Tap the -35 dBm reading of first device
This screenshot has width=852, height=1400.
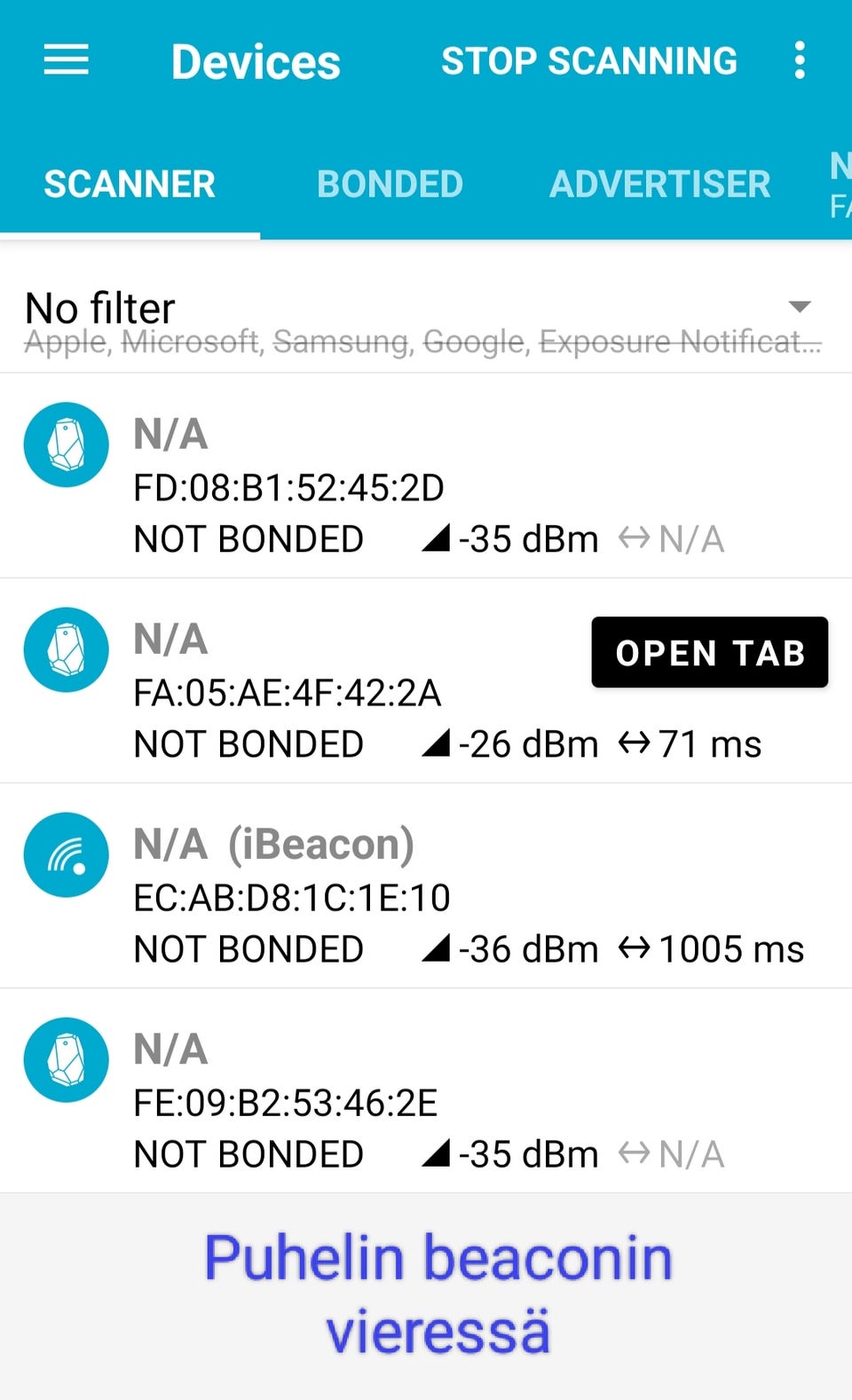tap(528, 539)
